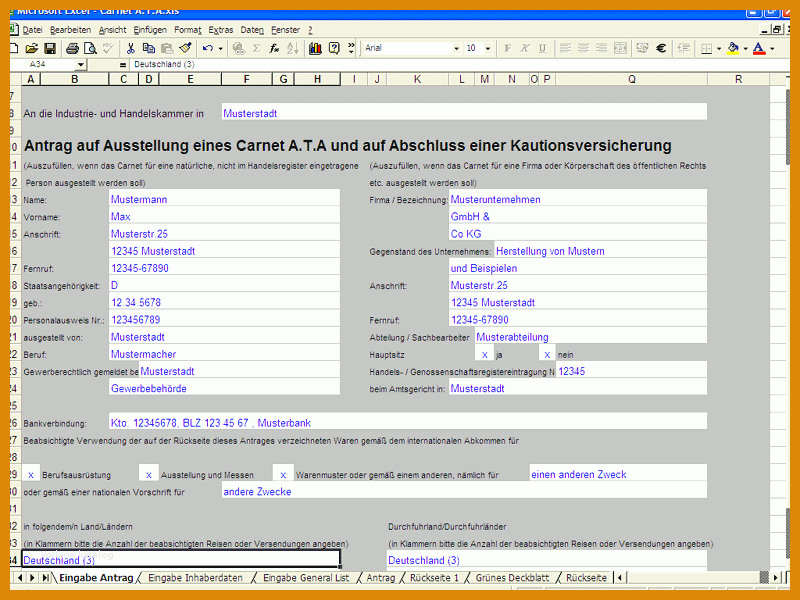Toggle underline formatting U button
This screenshot has width=800, height=600.
pyautogui.click(x=542, y=48)
